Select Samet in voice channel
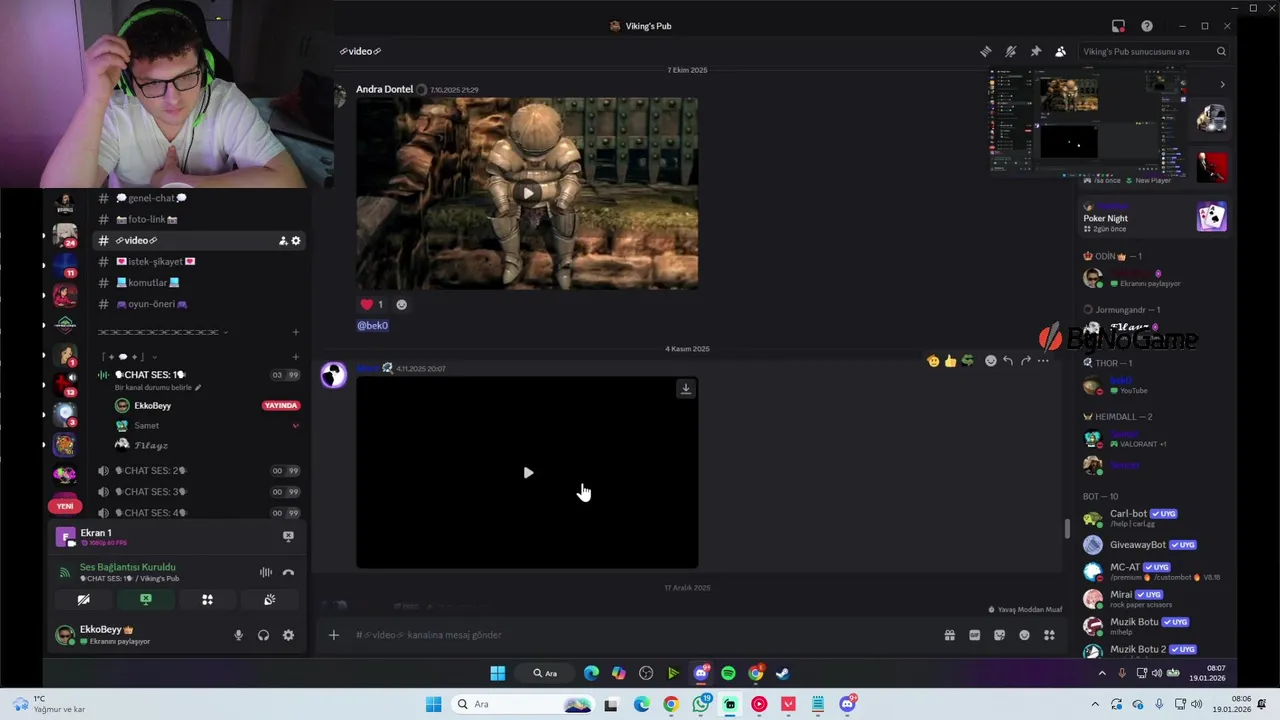Screen dimensions: 1280x720 [x=205, y=425]
